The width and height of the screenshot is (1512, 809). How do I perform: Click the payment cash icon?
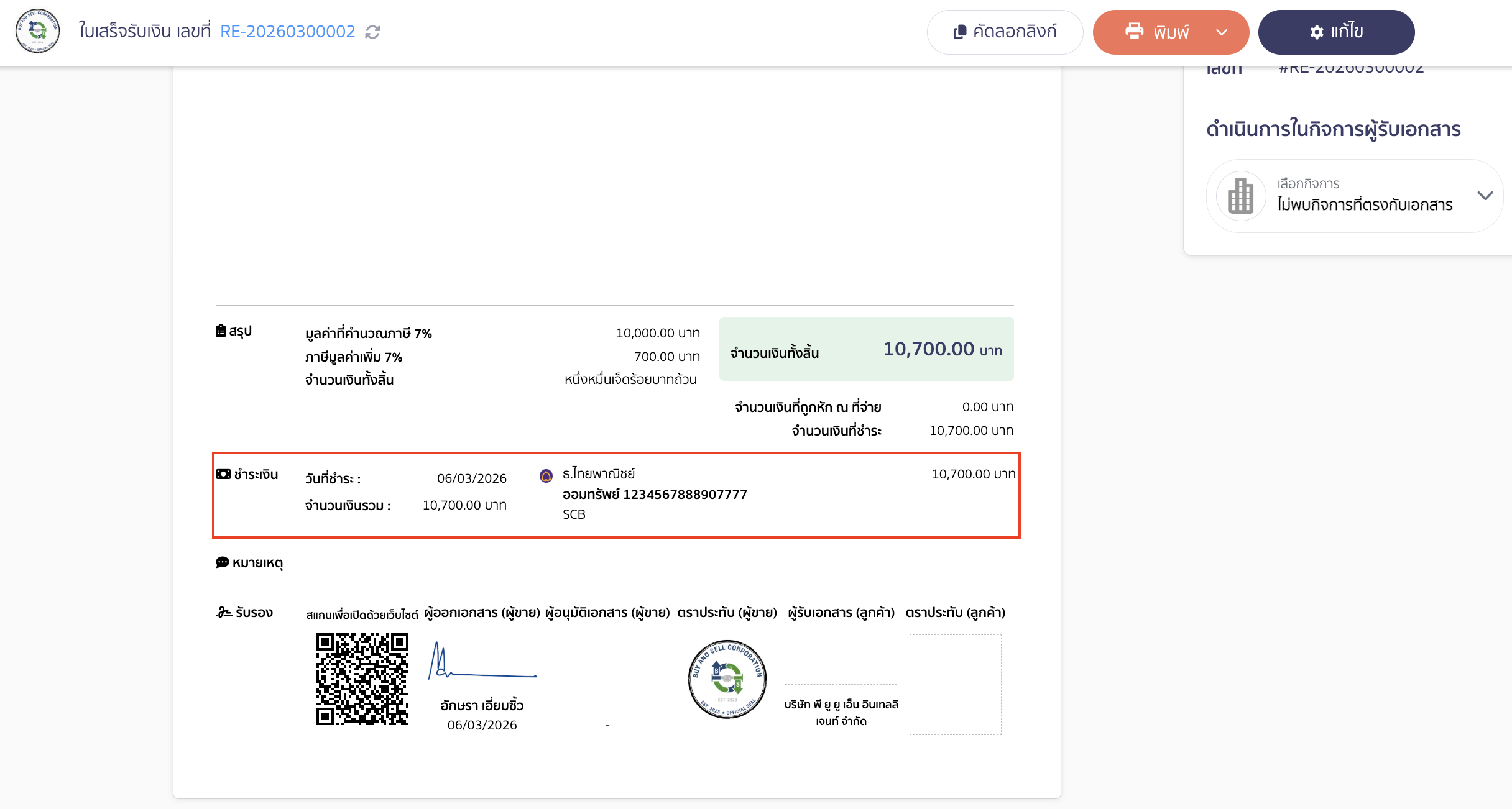click(223, 474)
